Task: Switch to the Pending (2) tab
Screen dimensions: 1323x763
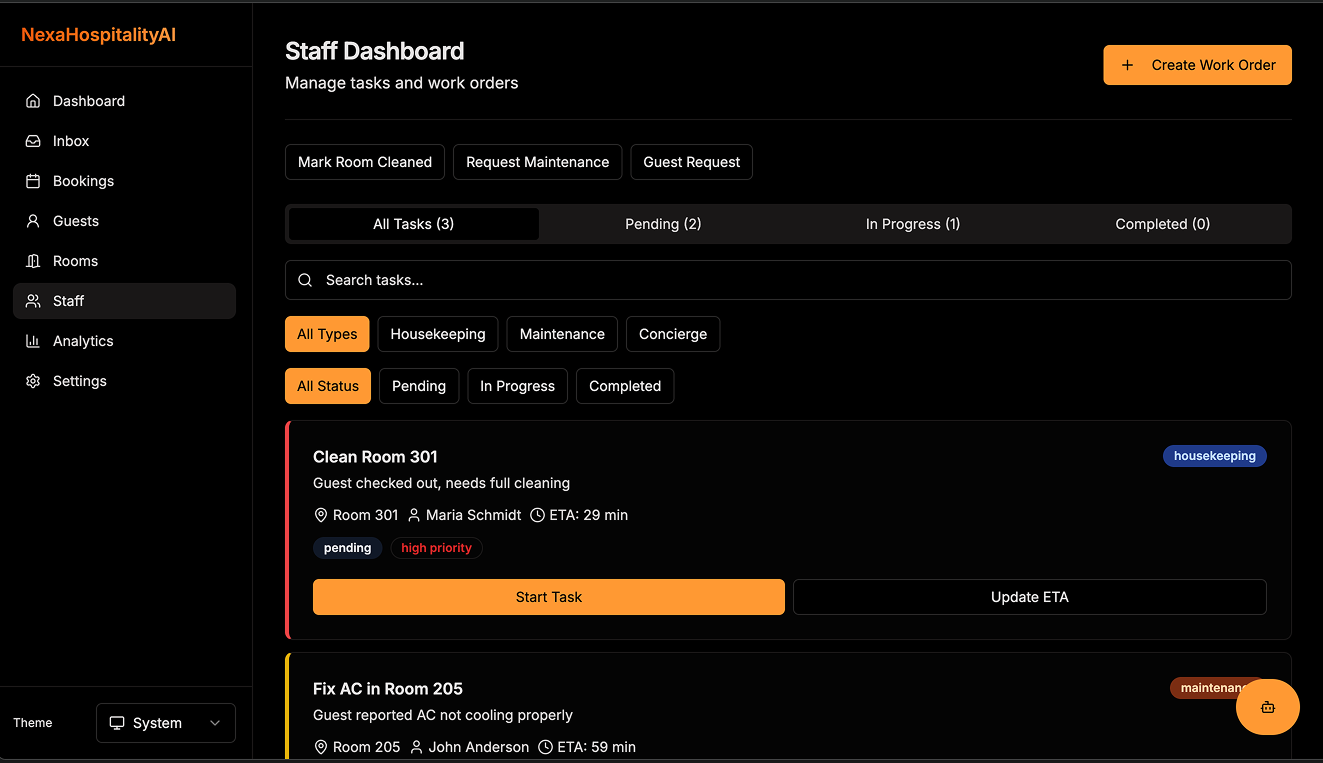Action: [663, 223]
